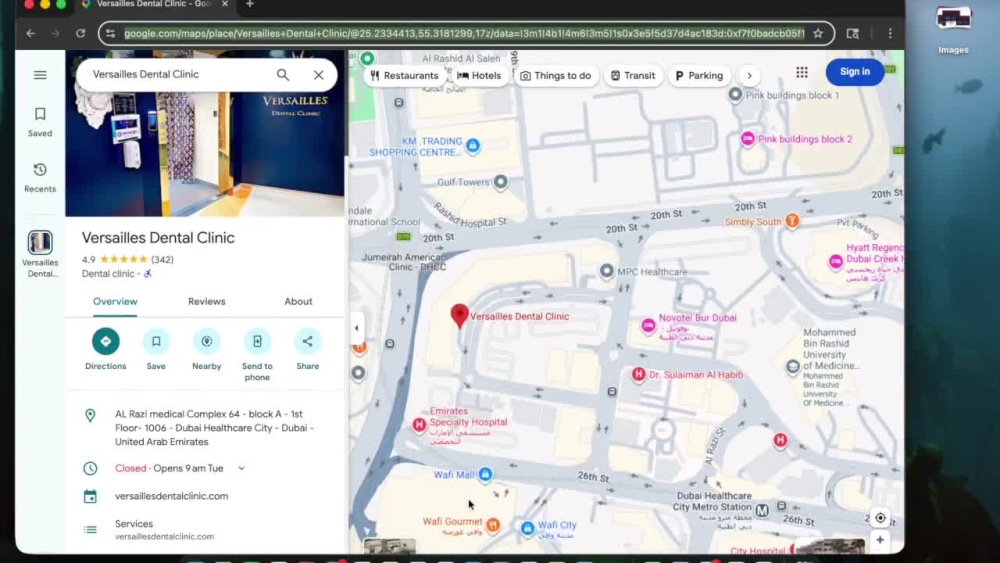Image resolution: width=1000 pixels, height=563 pixels.
Task: Filter map by Parking
Action: click(699, 76)
